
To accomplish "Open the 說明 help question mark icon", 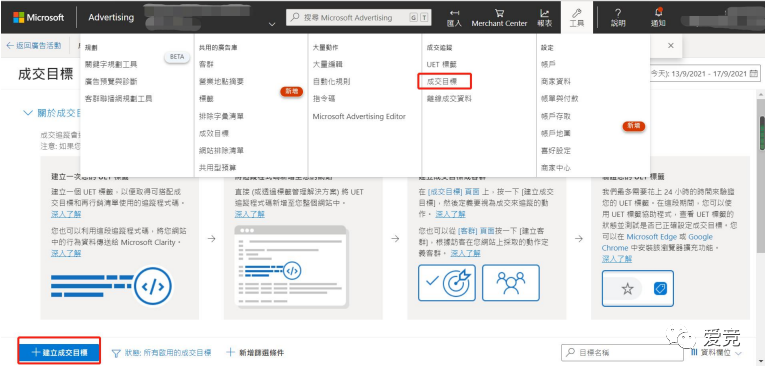I will [x=618, y=13].
